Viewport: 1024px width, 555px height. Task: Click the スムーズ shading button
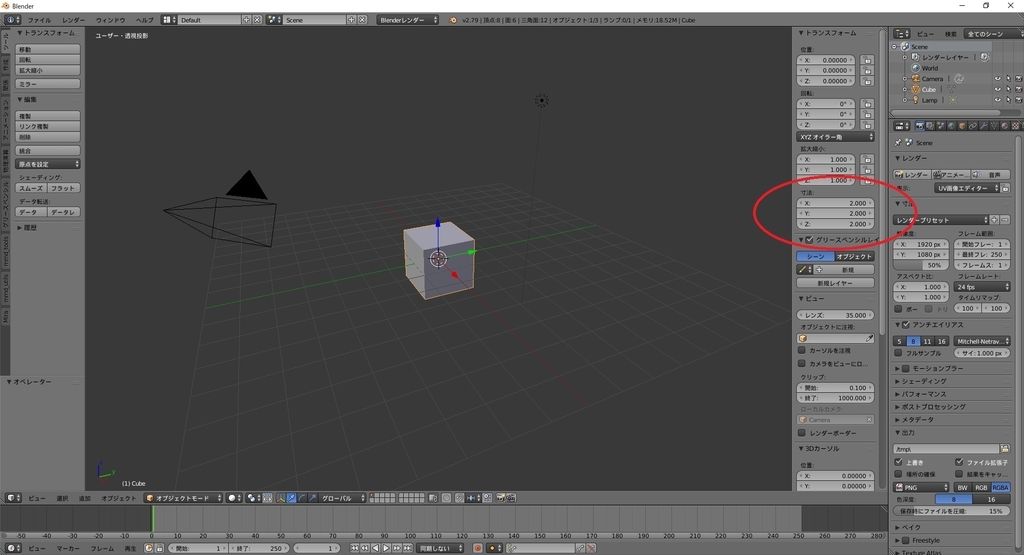[31, 187]
